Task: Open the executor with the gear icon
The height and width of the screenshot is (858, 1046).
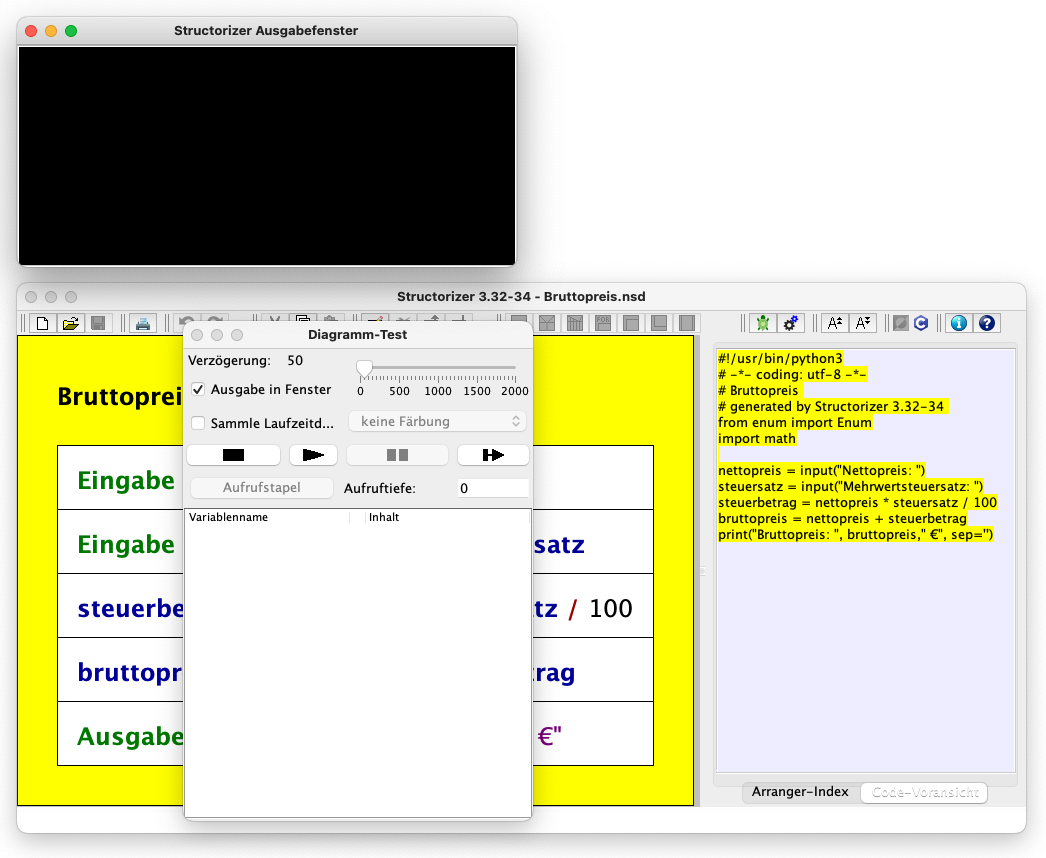Action: click(791, 324)
